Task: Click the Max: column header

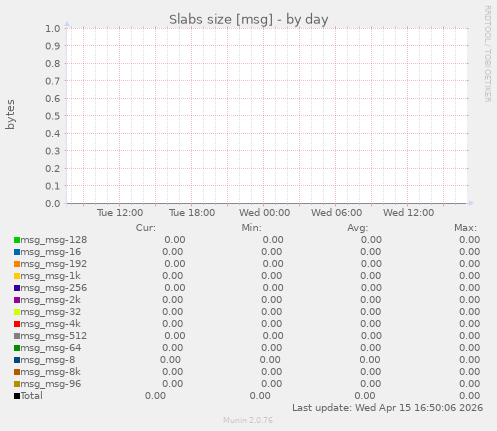Action: [x=465, y=228]
